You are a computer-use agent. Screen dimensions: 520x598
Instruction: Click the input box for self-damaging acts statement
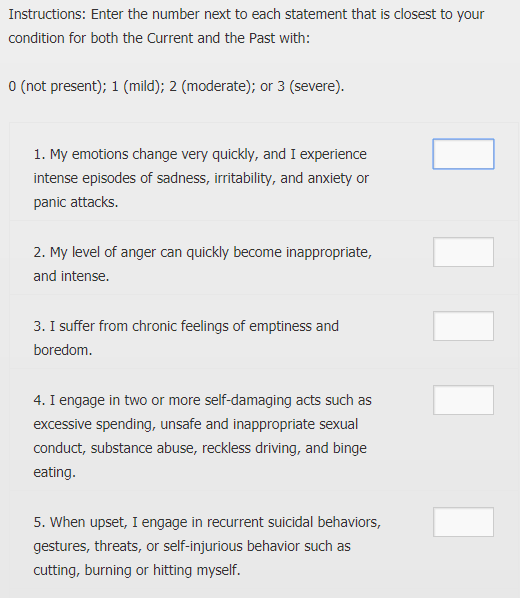[x=463, y=400]
